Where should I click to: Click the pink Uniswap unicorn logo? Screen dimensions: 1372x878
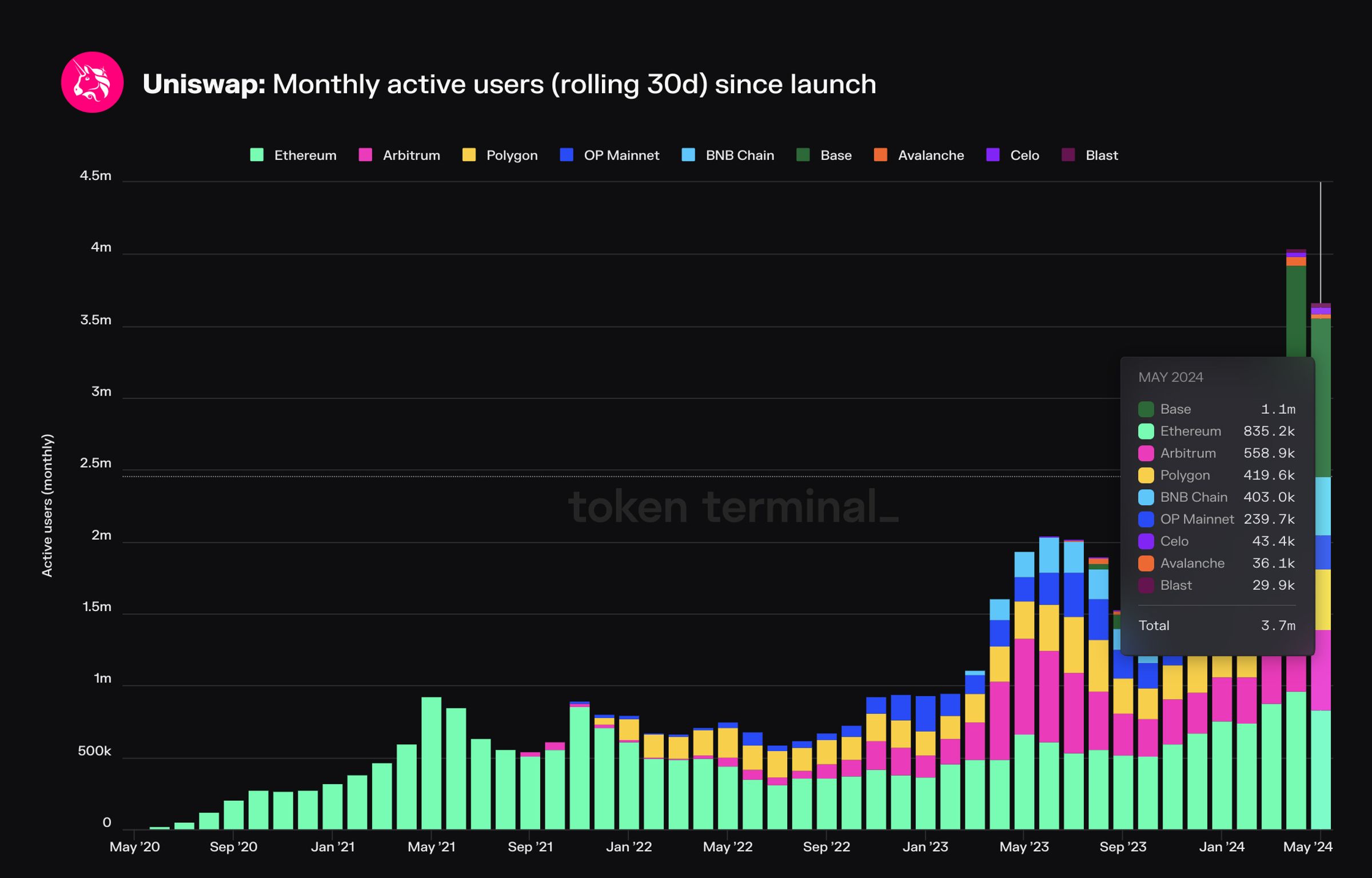92,82
